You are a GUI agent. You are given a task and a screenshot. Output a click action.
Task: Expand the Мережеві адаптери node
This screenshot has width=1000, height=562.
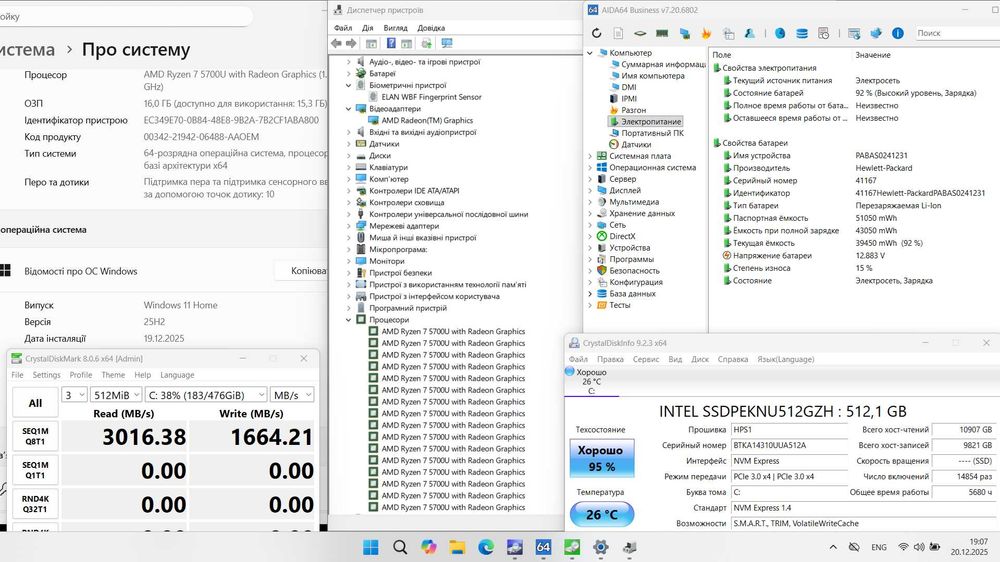(349, 226)
